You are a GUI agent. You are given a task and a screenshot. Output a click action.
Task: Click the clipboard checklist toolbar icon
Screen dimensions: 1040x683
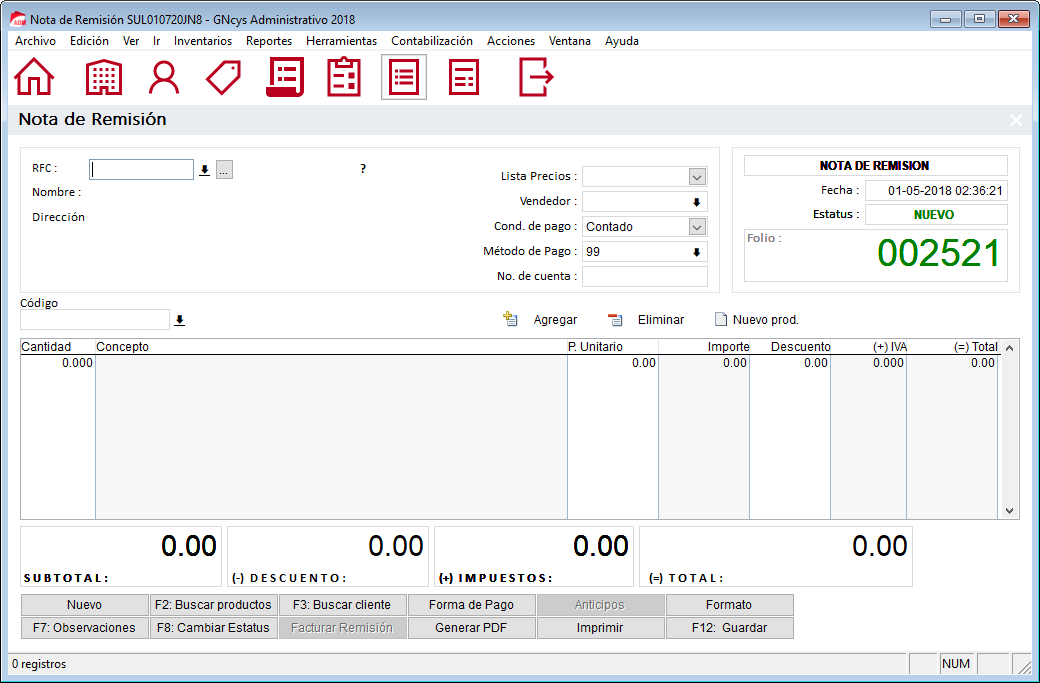(344, 77)
